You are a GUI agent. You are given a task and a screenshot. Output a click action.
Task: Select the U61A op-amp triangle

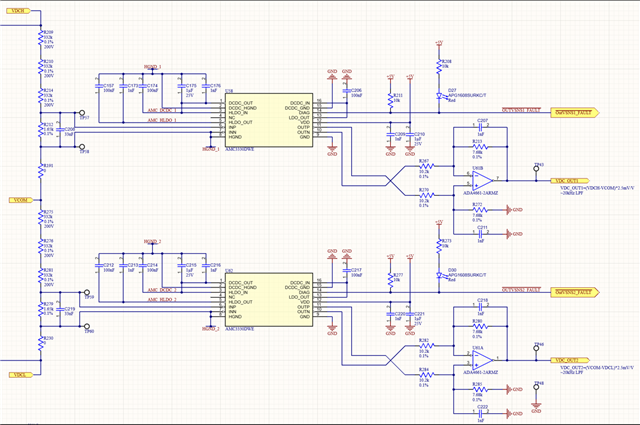[x=482, y=360]
